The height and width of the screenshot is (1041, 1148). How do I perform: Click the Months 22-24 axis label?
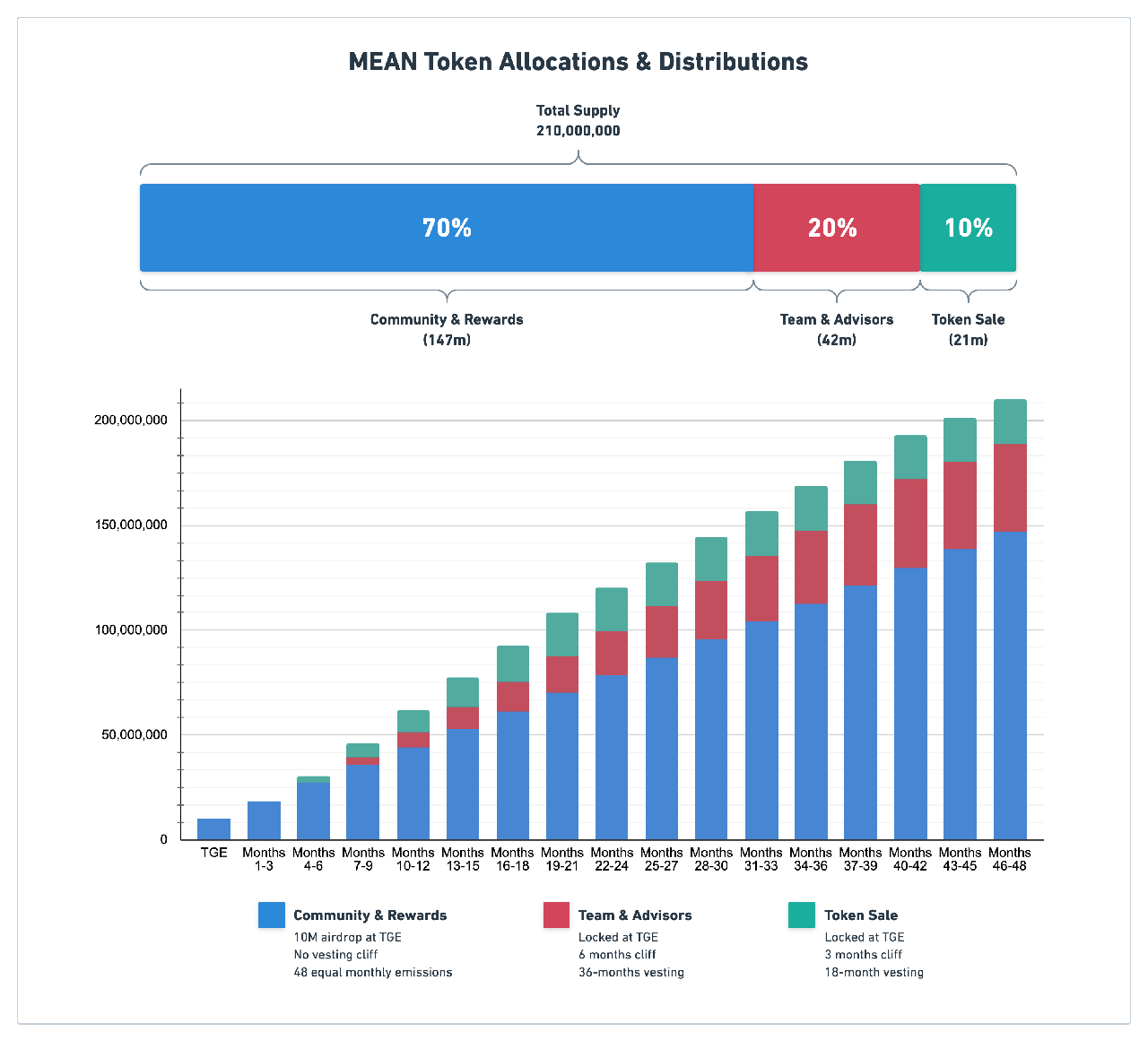[613, 859]
